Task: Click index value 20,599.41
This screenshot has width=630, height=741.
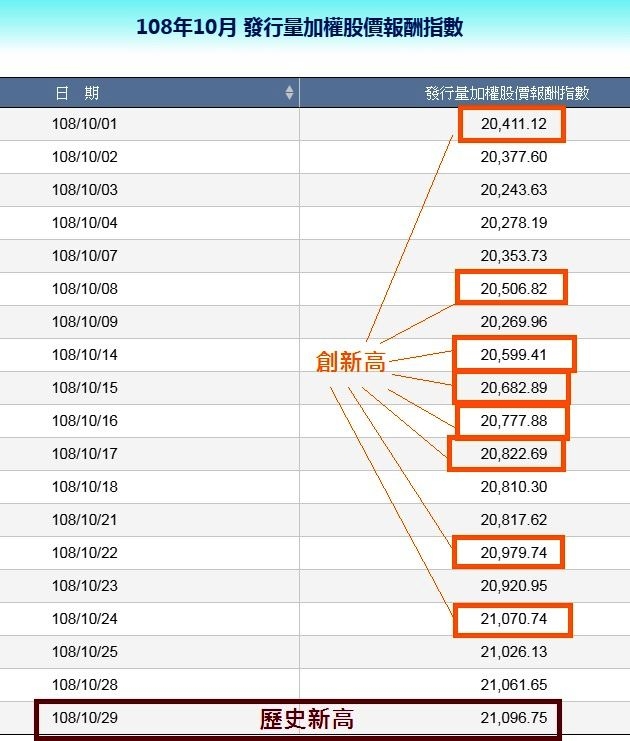Action: (x=514, y=355)
